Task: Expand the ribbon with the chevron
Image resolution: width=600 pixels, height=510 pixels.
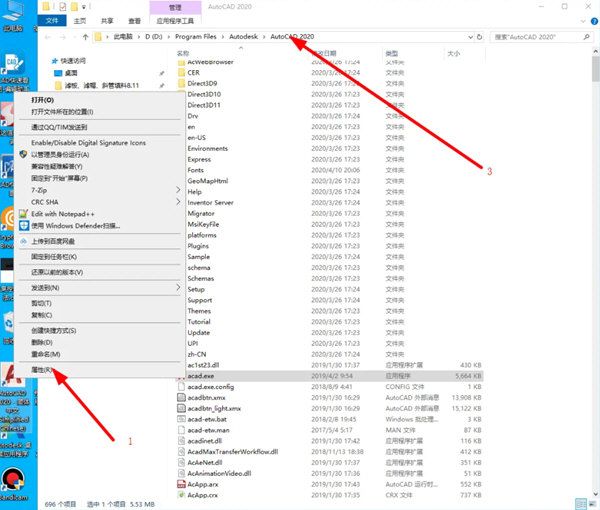Action: coord(583,21)
